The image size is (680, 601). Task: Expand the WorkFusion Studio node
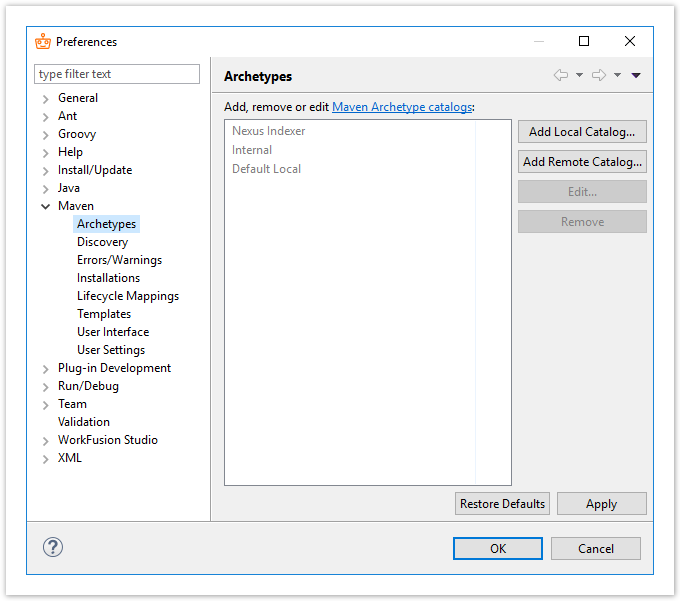[x=46, y=441]
